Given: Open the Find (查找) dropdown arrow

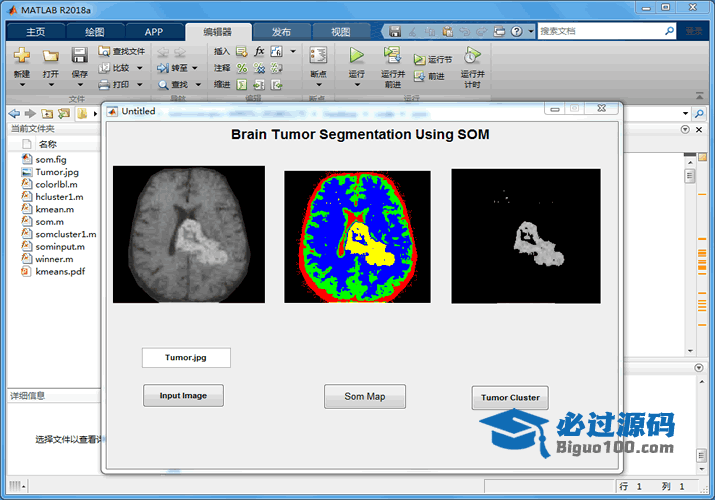Looking at the screenshot, I should pos(198,85).
